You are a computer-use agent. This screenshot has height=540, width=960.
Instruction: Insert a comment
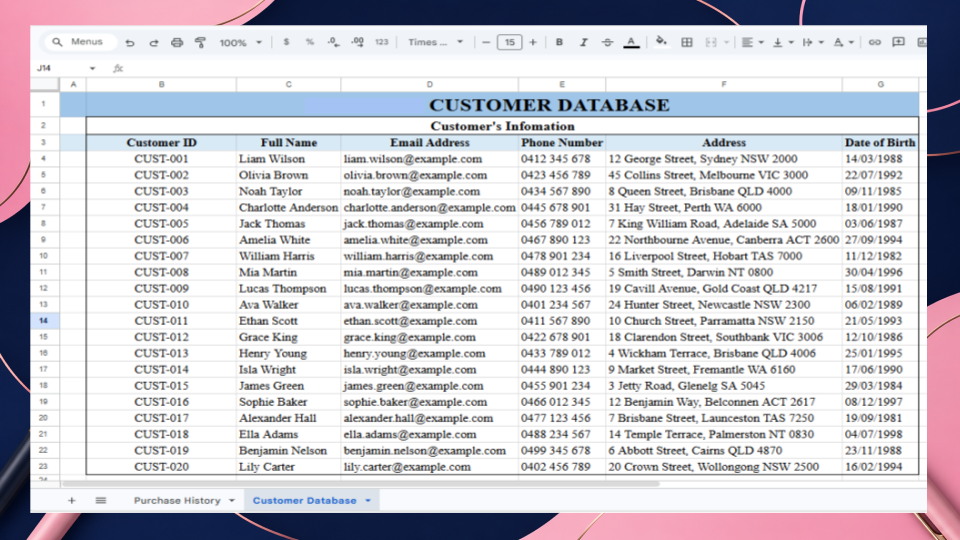point(898,42)
